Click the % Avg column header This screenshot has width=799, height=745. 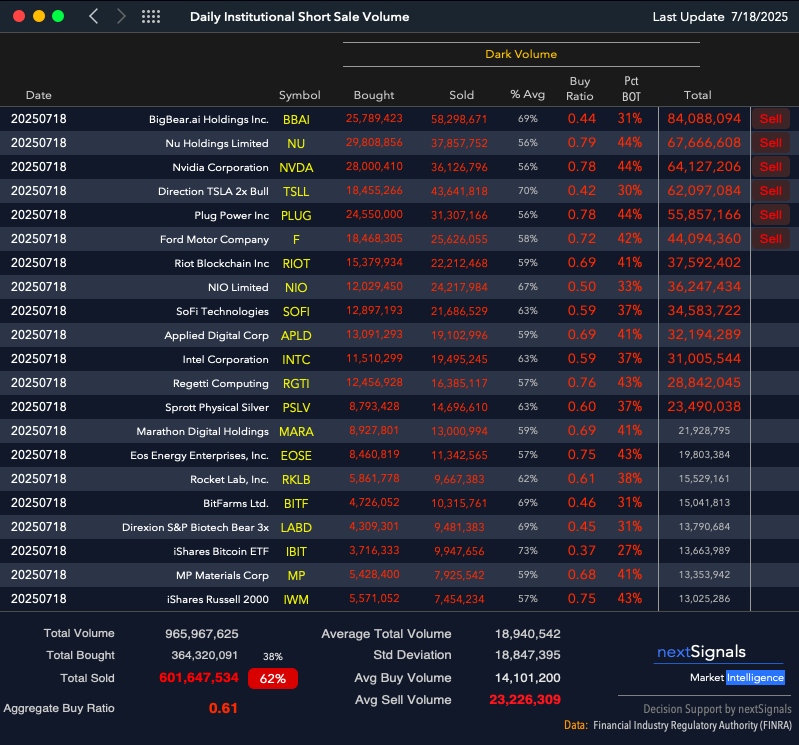(527, 95)
